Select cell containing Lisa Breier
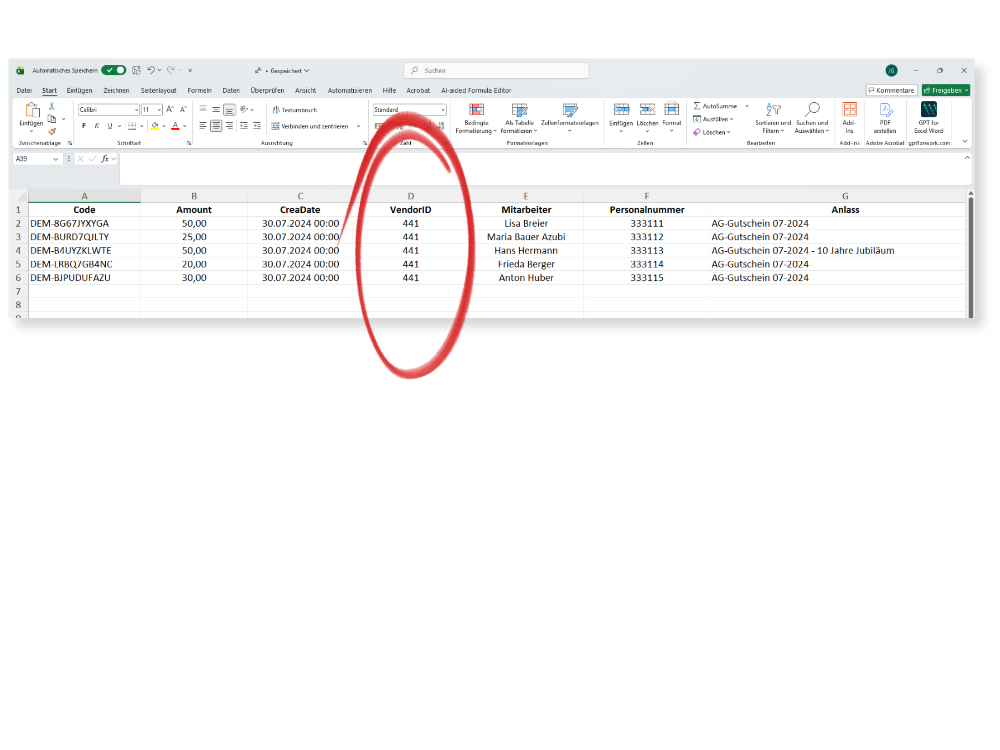 (x=526, y=223)
